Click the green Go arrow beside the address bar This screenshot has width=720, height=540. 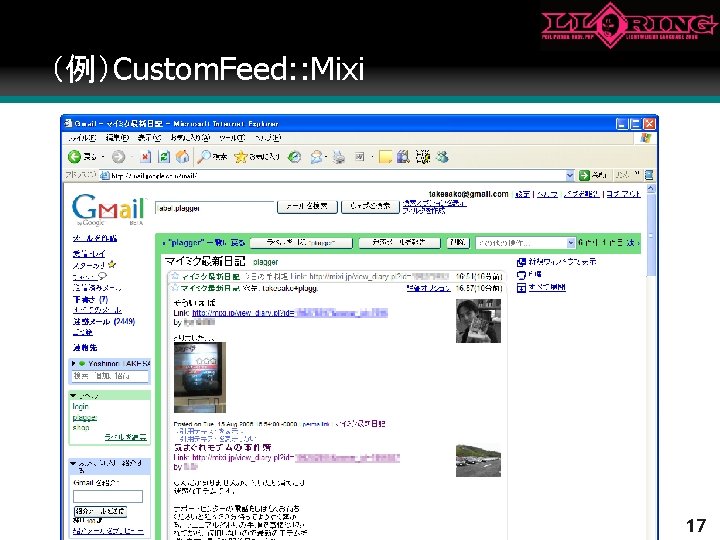[584, 175]
